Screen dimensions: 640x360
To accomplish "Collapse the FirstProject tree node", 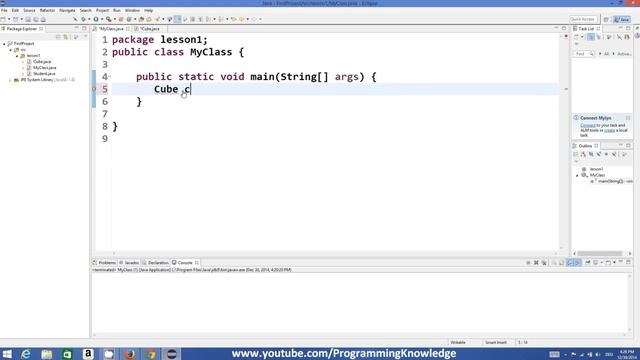I will [x=4, y=43].
